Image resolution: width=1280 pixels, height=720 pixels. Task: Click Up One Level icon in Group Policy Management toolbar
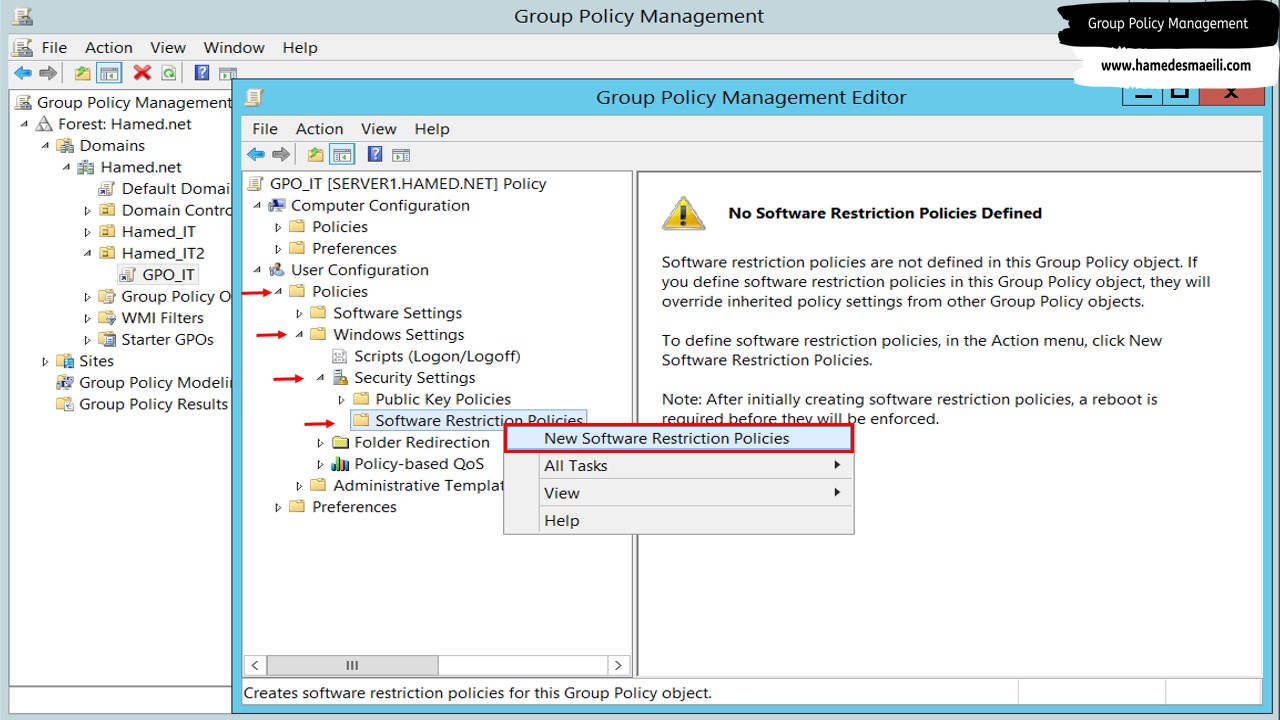click(x=83, y=73)
